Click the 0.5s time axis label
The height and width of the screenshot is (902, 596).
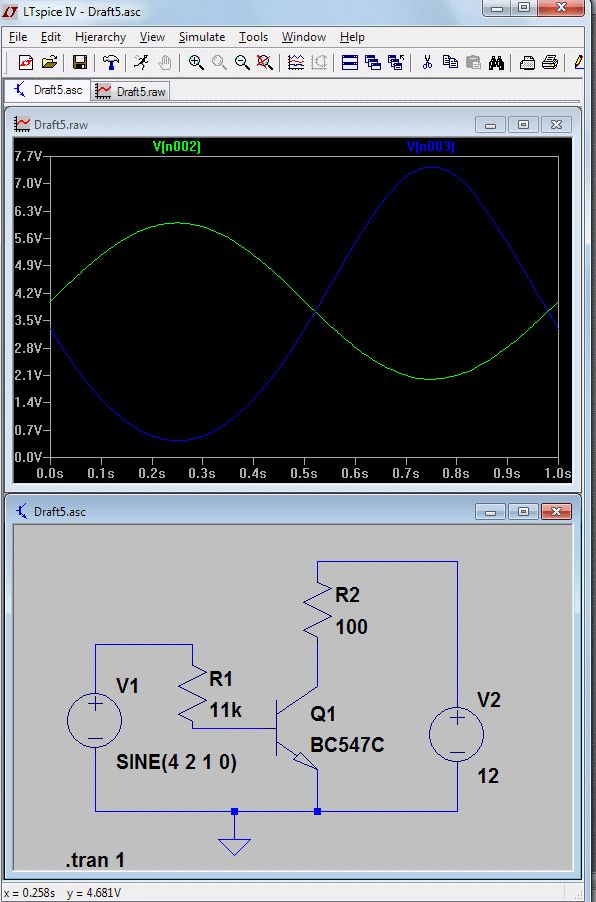(304, 473)
